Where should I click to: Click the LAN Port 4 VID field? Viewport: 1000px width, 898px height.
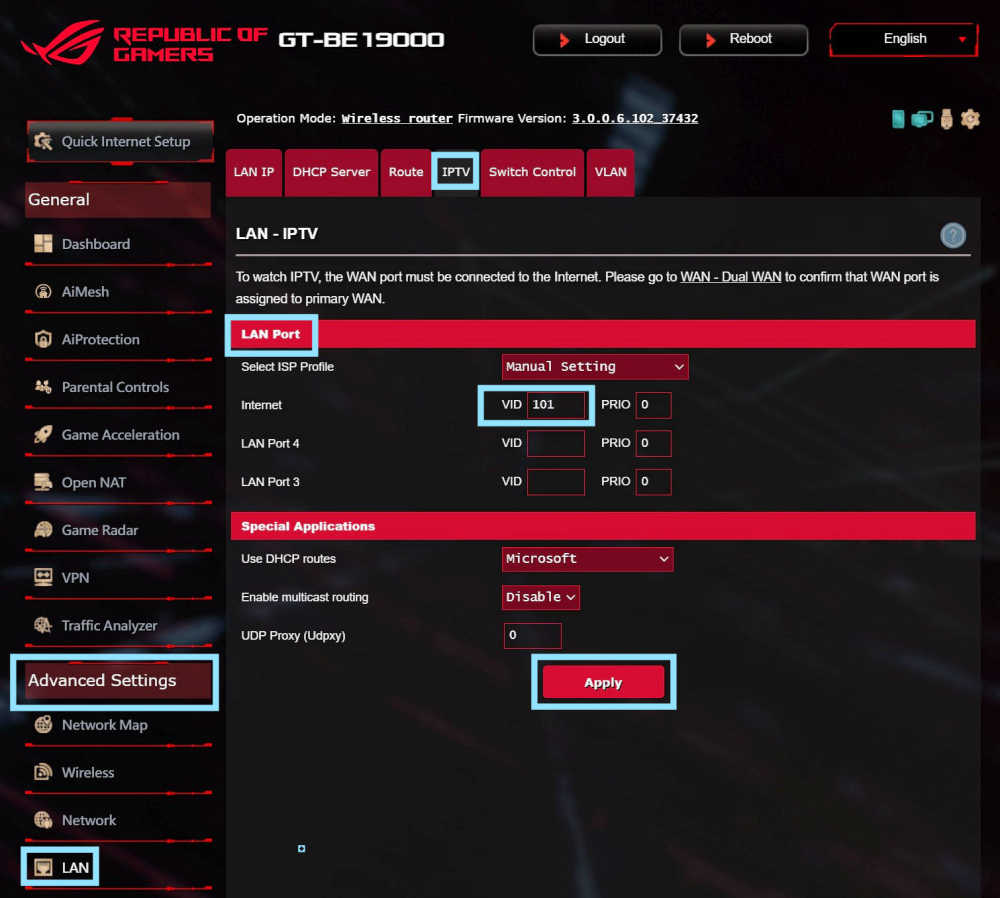tap(555, 443)
